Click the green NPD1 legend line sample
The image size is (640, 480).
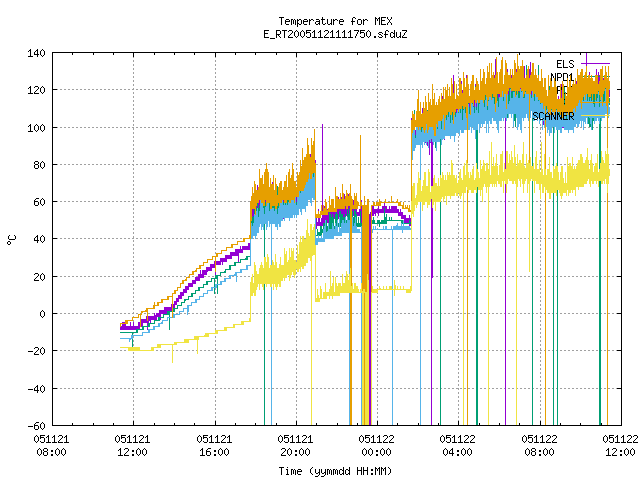tap(595, 77)
